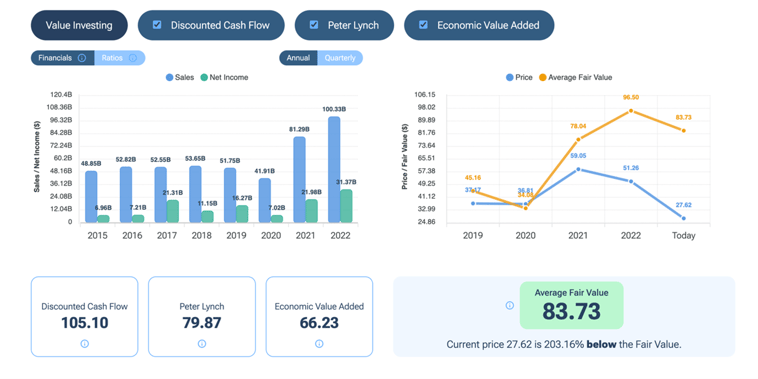Click the Economic Value Added 66.23 card
758x379 pixels.
pos(319,317)
